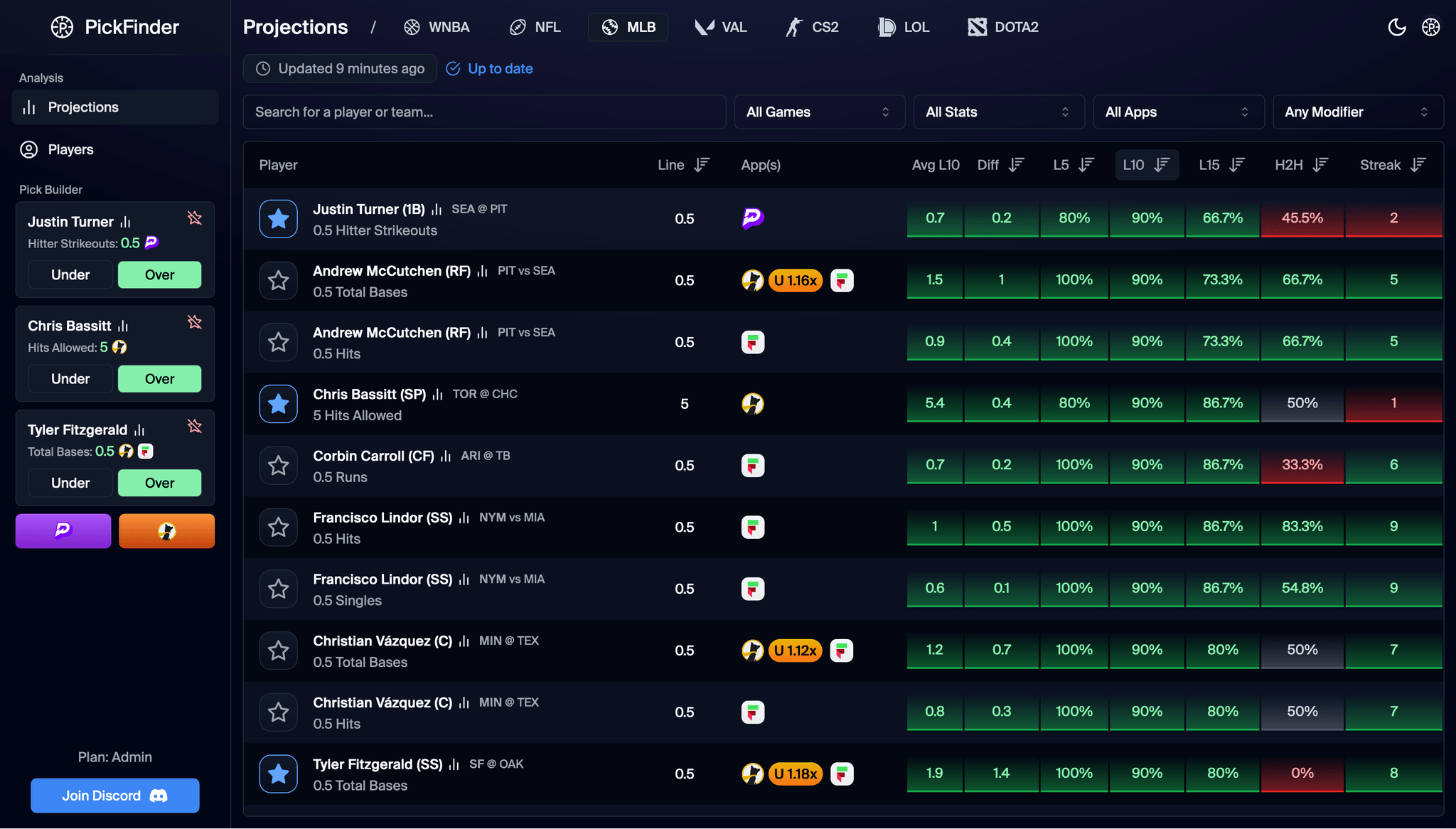Remove Justin Turner from Pick Builder

click(x=195, y=218)
